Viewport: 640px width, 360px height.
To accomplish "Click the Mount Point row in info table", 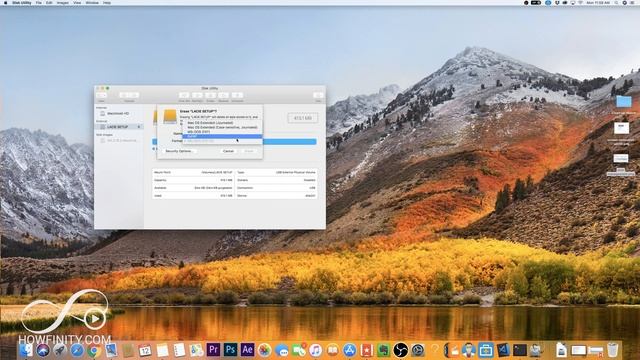I will point(193,173).
